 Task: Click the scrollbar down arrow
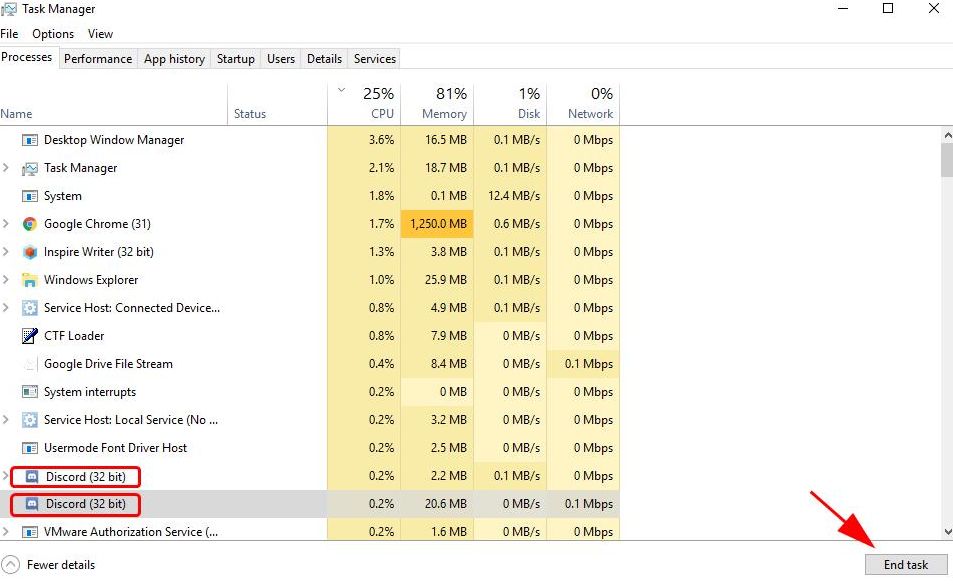[946, 533]
